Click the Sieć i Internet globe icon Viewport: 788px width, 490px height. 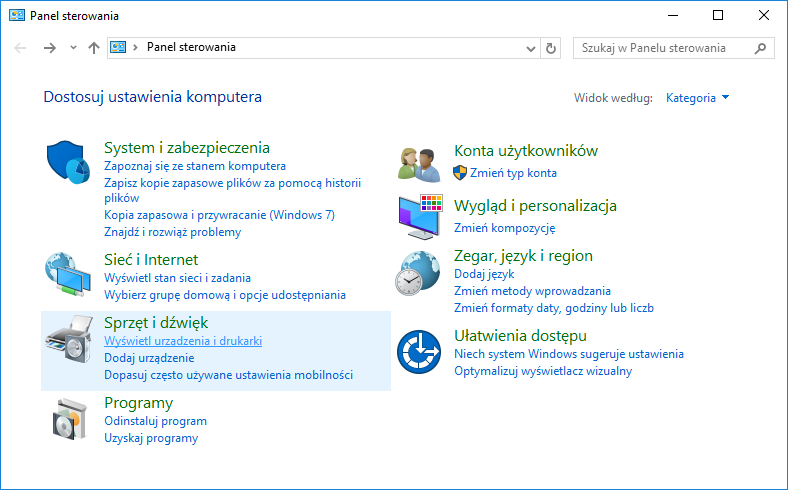tap(69, 275)
